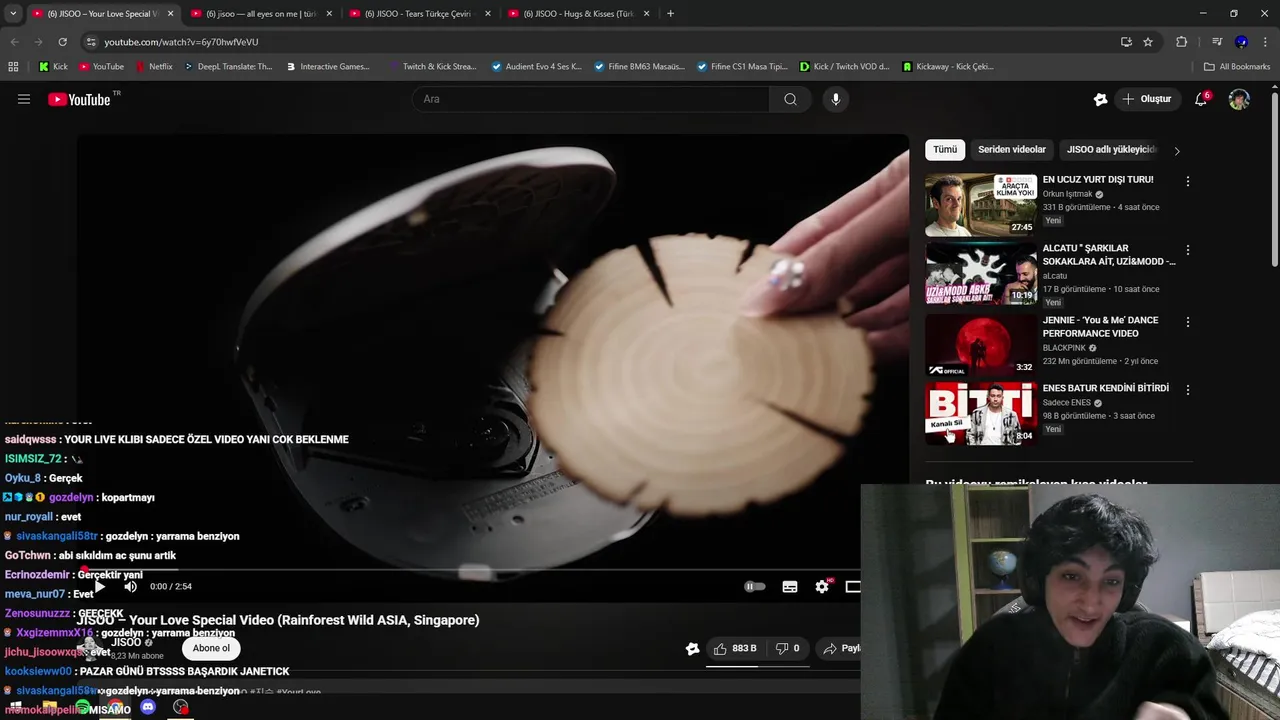Open the account avatar menu
This screenshot has height=720, width=1280.
pos(1239,99)
